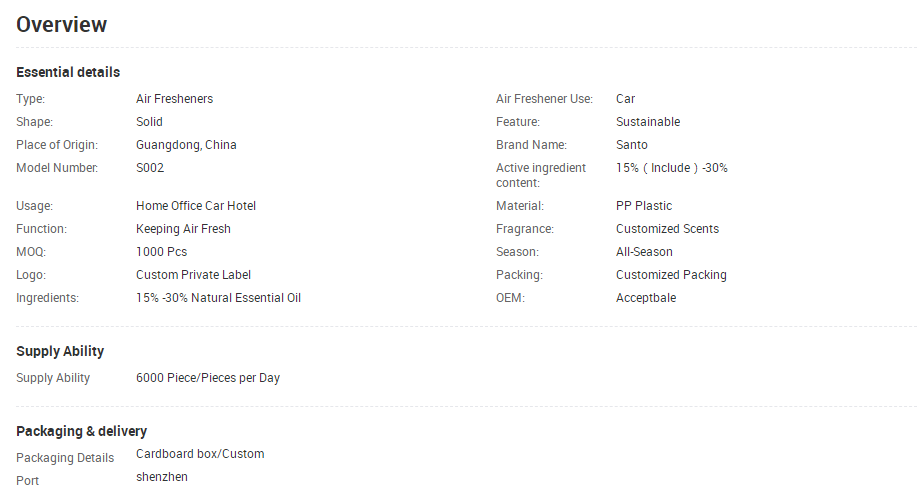Select the Custom Private Label logo value
The width and height of the screenshot is (917, 493).
pos(193,275)
